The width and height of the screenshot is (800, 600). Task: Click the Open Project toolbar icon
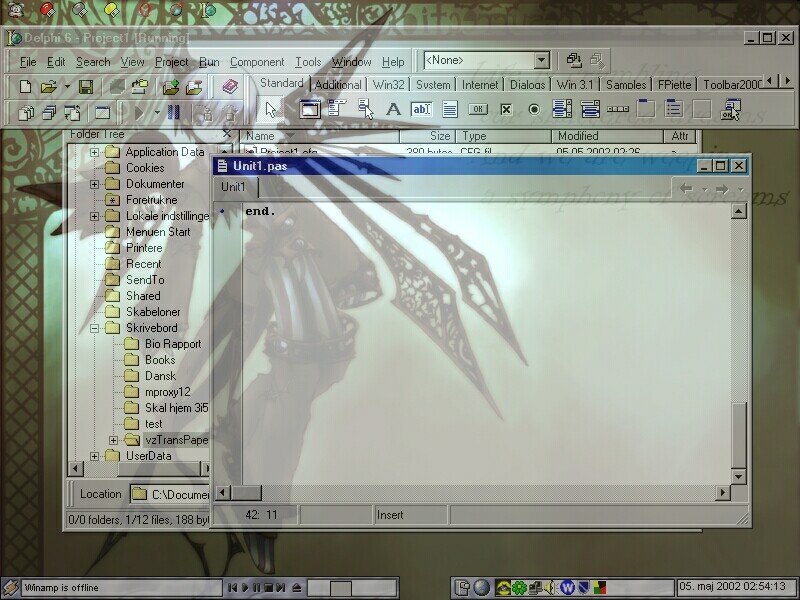tap(139, 87)
